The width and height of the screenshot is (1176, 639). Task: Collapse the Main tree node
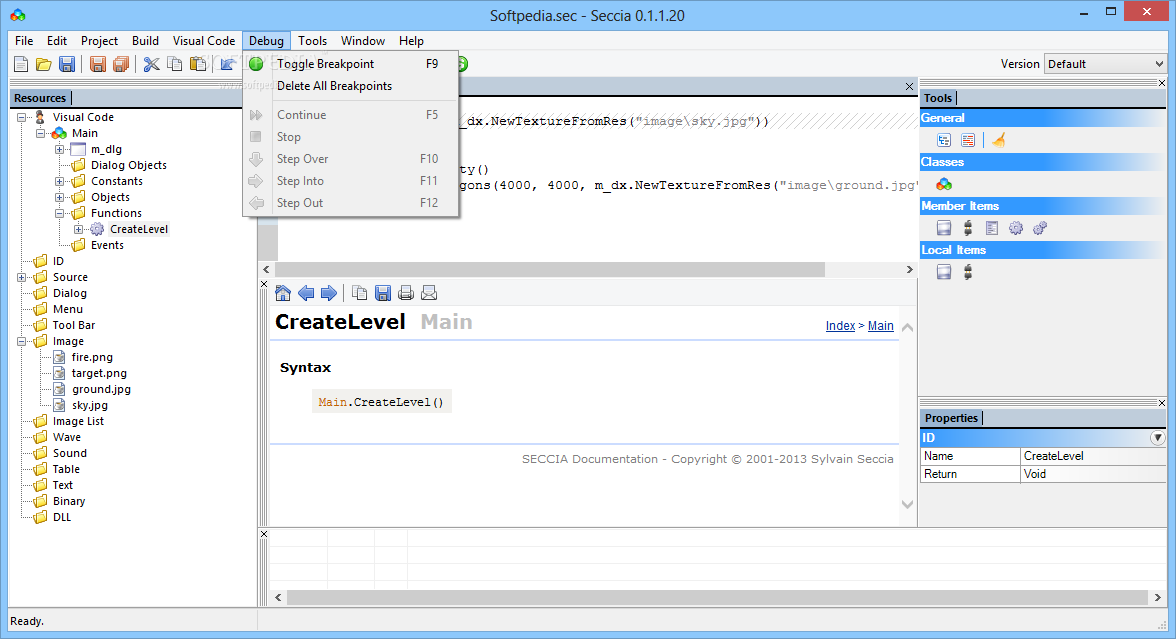40,133
